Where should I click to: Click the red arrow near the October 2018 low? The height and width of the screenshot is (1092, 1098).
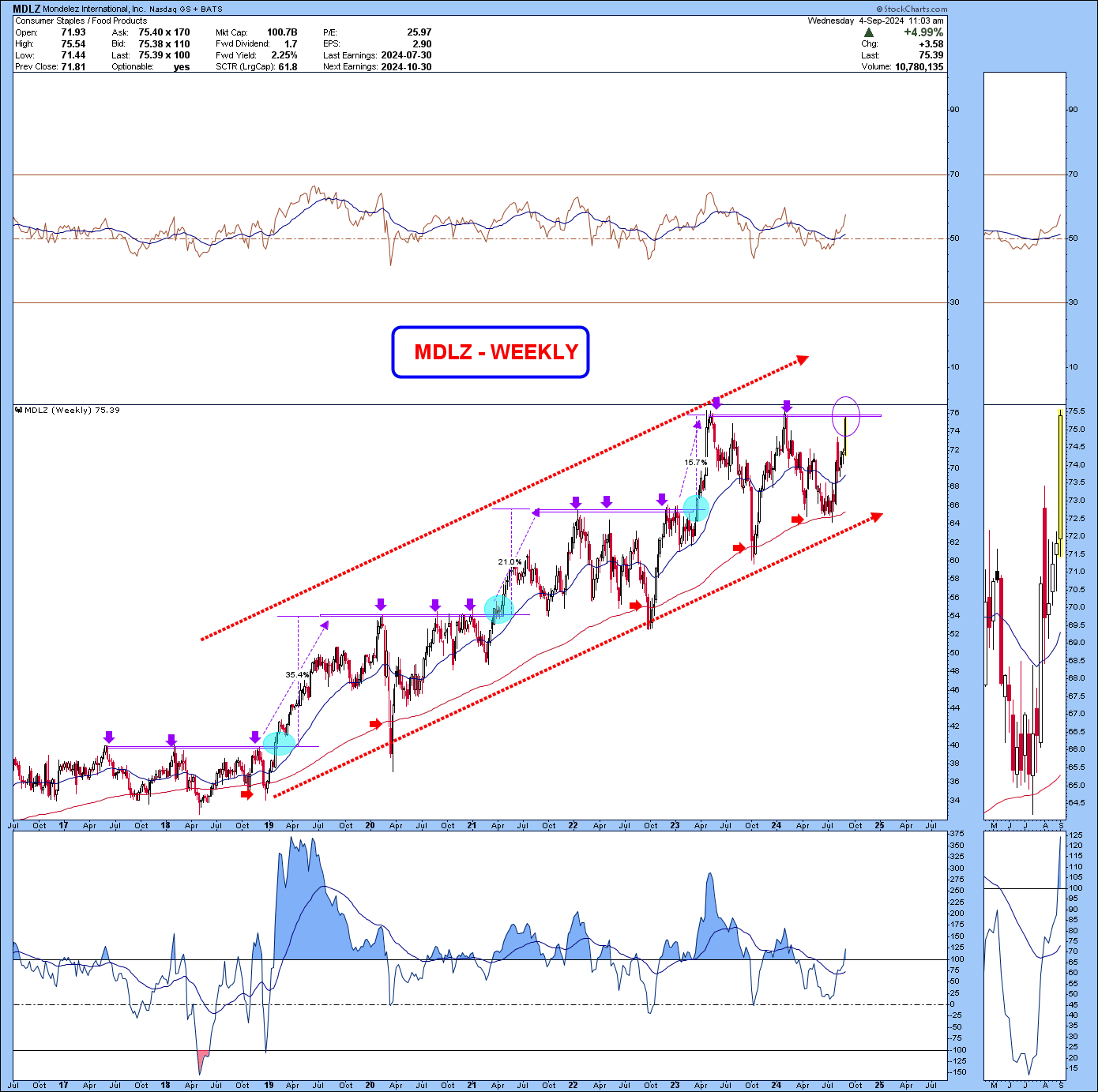click(x=247, y=794)
